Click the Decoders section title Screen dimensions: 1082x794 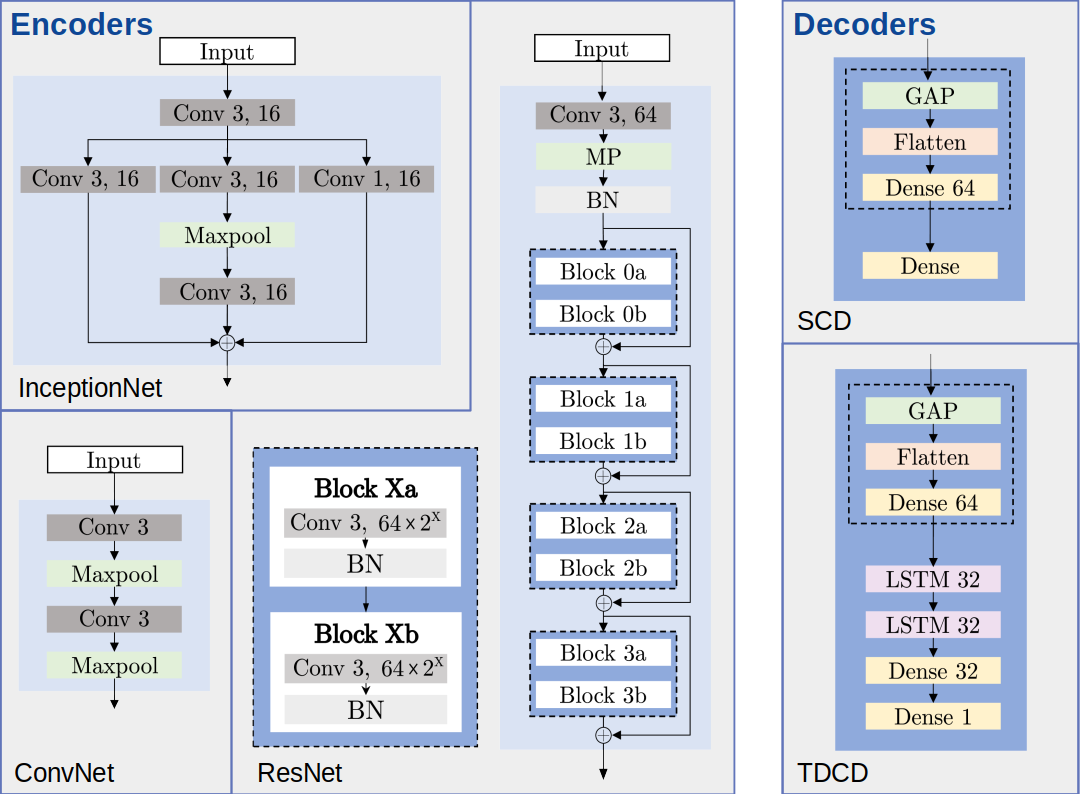(864, 25)
